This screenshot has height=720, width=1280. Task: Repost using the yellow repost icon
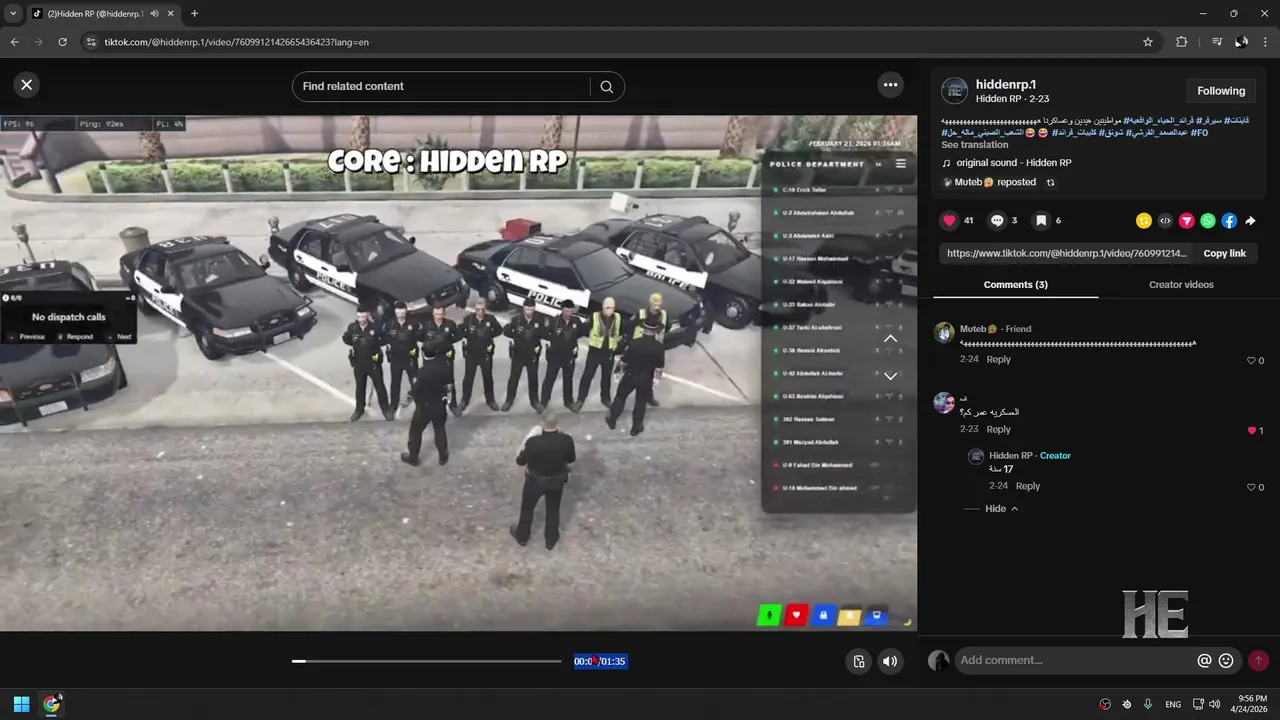(x=1144, y=221)
